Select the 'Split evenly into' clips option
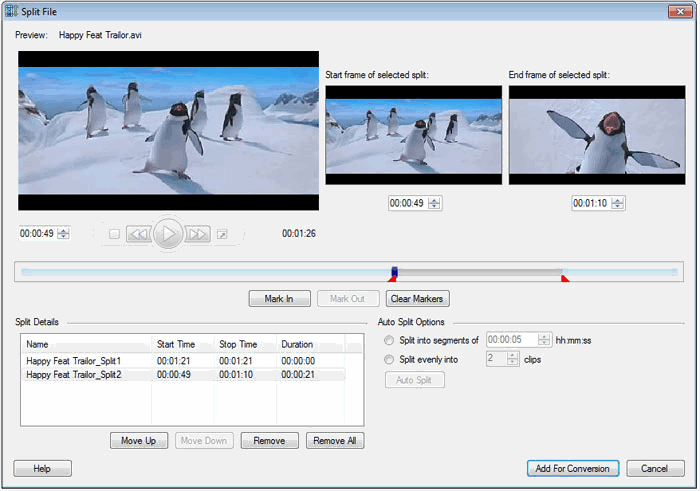 point(390,359)
